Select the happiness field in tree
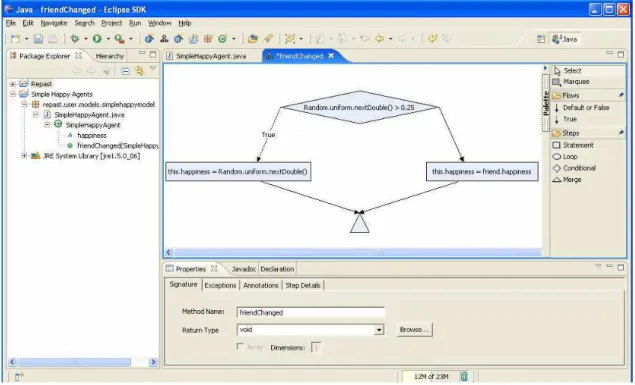Screen dimensions: 635x385 pos(92,136)
